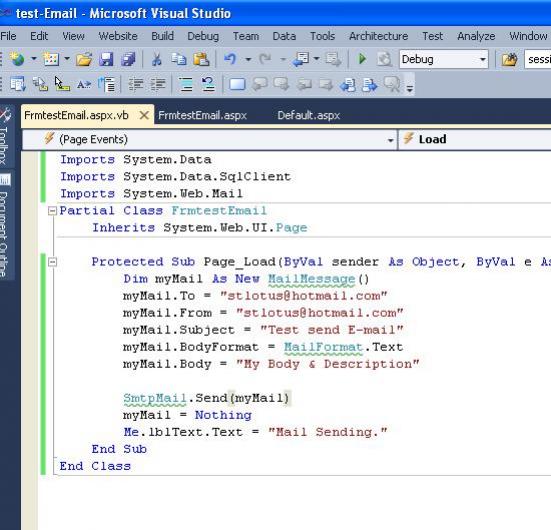This screenshot has width=551, height=530.
Task: Open the Edit menu
Action: point(39,36)
